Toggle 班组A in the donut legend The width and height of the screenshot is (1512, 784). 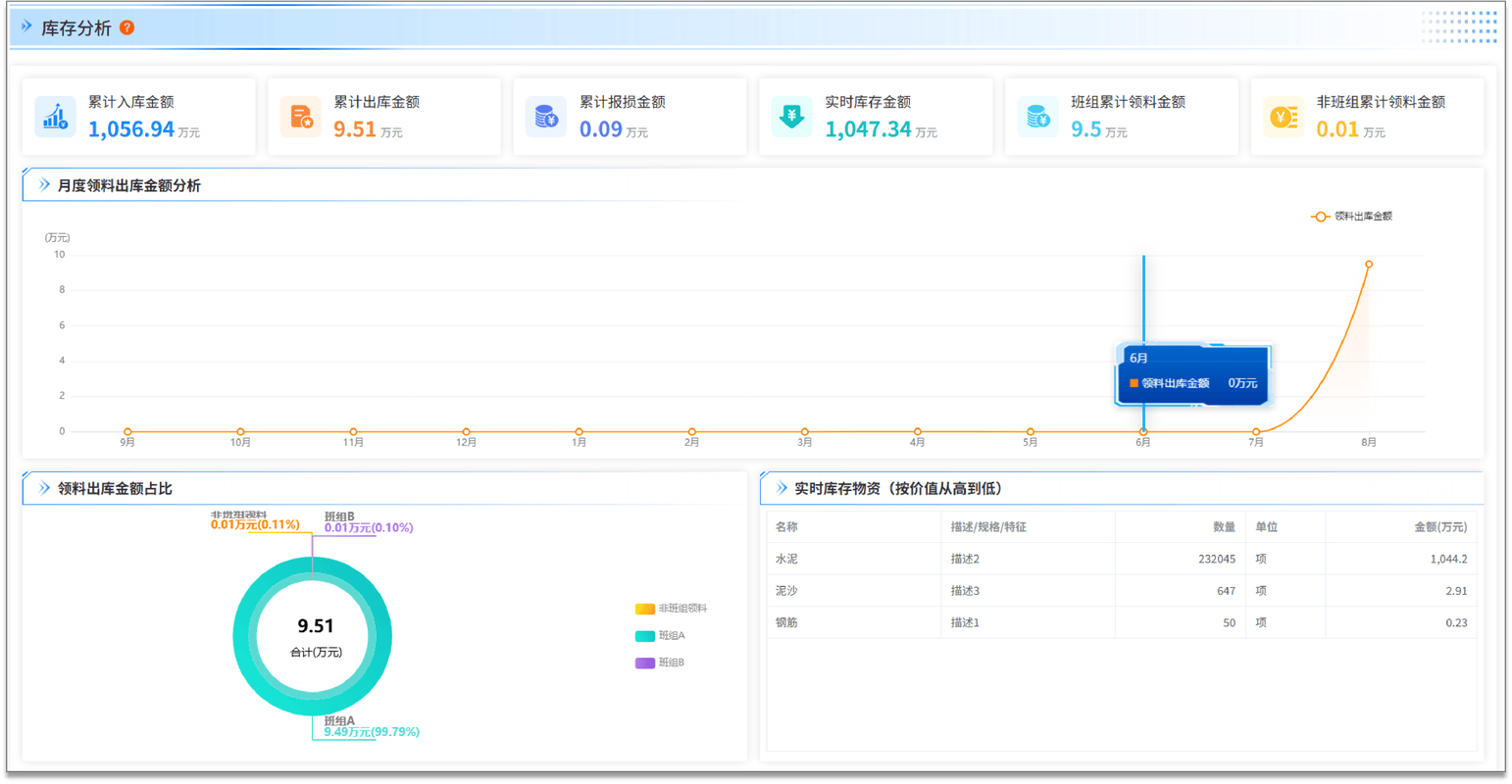tap(660, 636)
